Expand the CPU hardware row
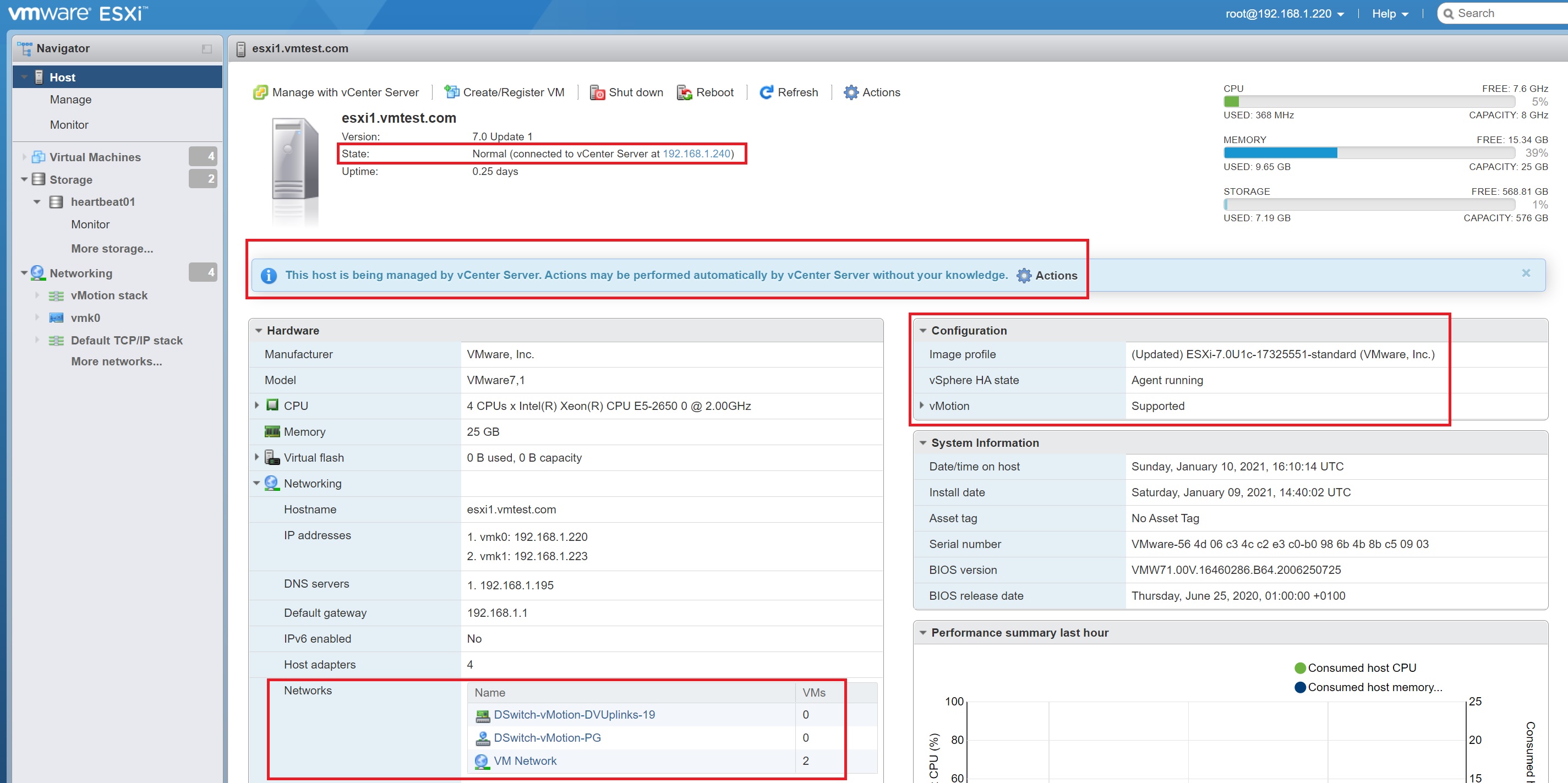 click(x=257, y=405)
